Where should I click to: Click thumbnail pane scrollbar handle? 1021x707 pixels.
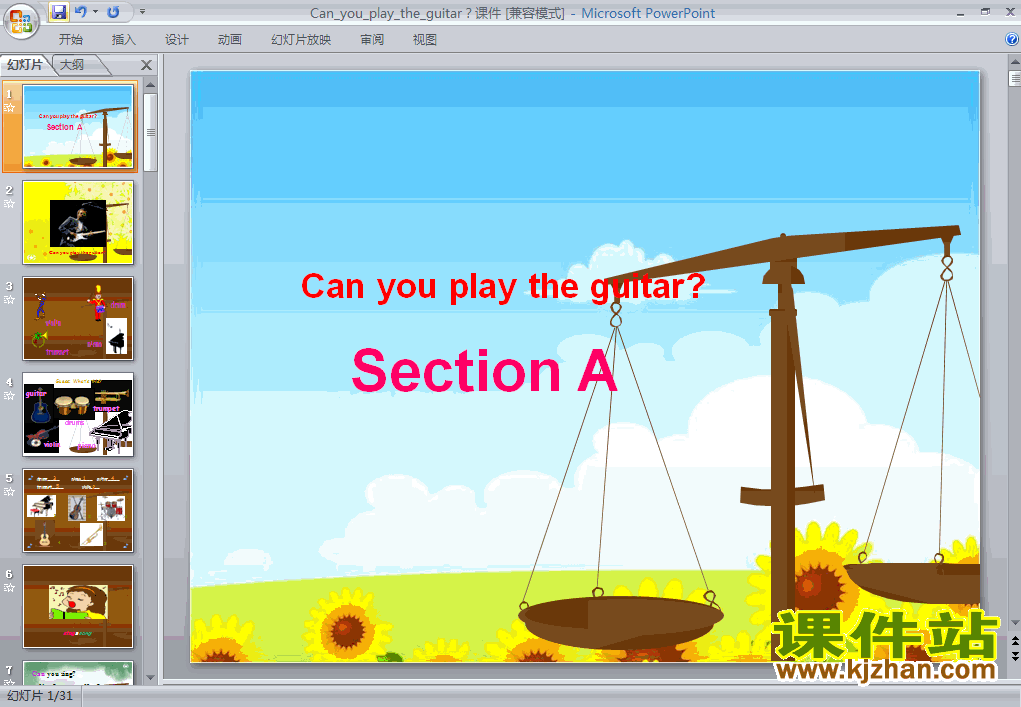(150, 132)
